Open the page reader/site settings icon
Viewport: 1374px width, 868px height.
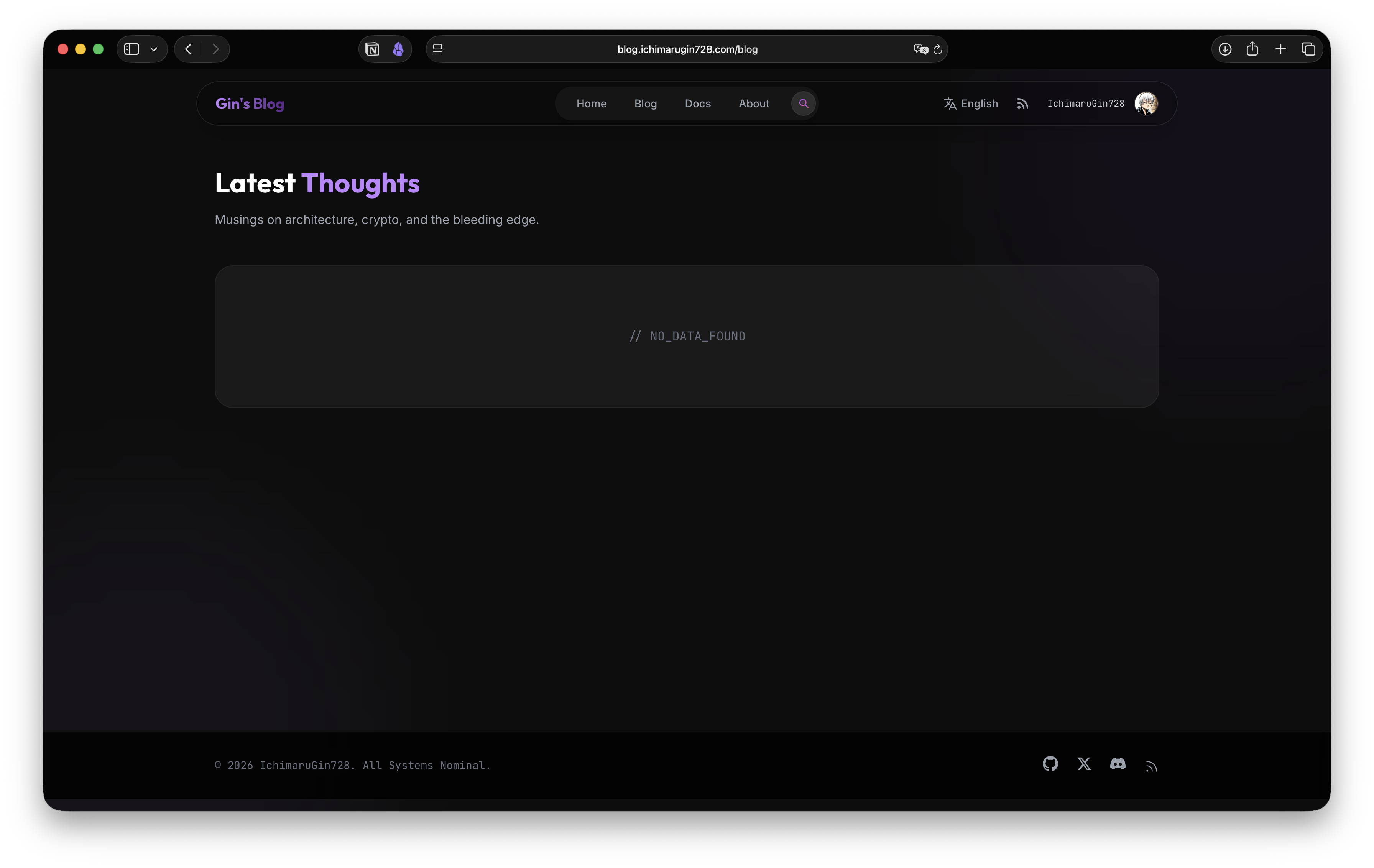(x=438, y=49)
